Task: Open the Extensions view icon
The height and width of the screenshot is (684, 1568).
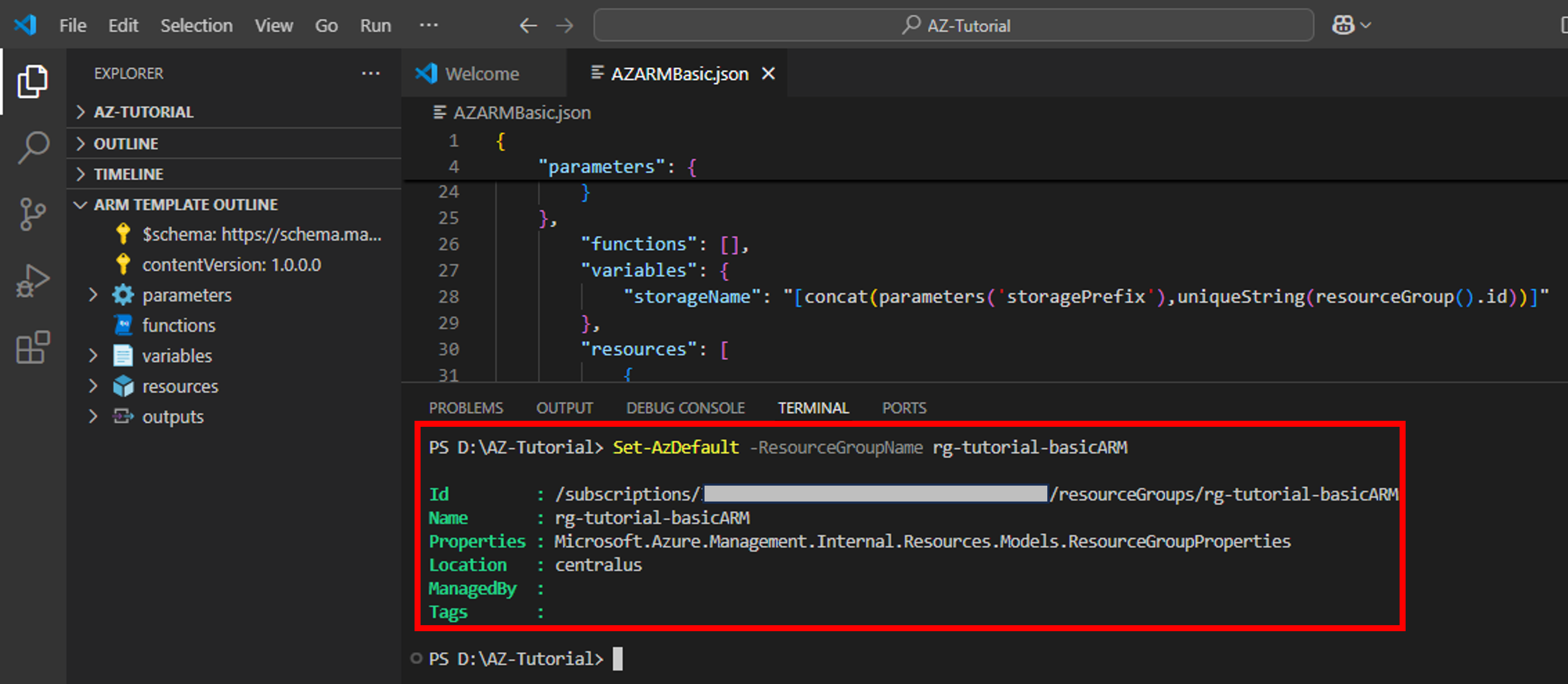Action: coord(32,347)
